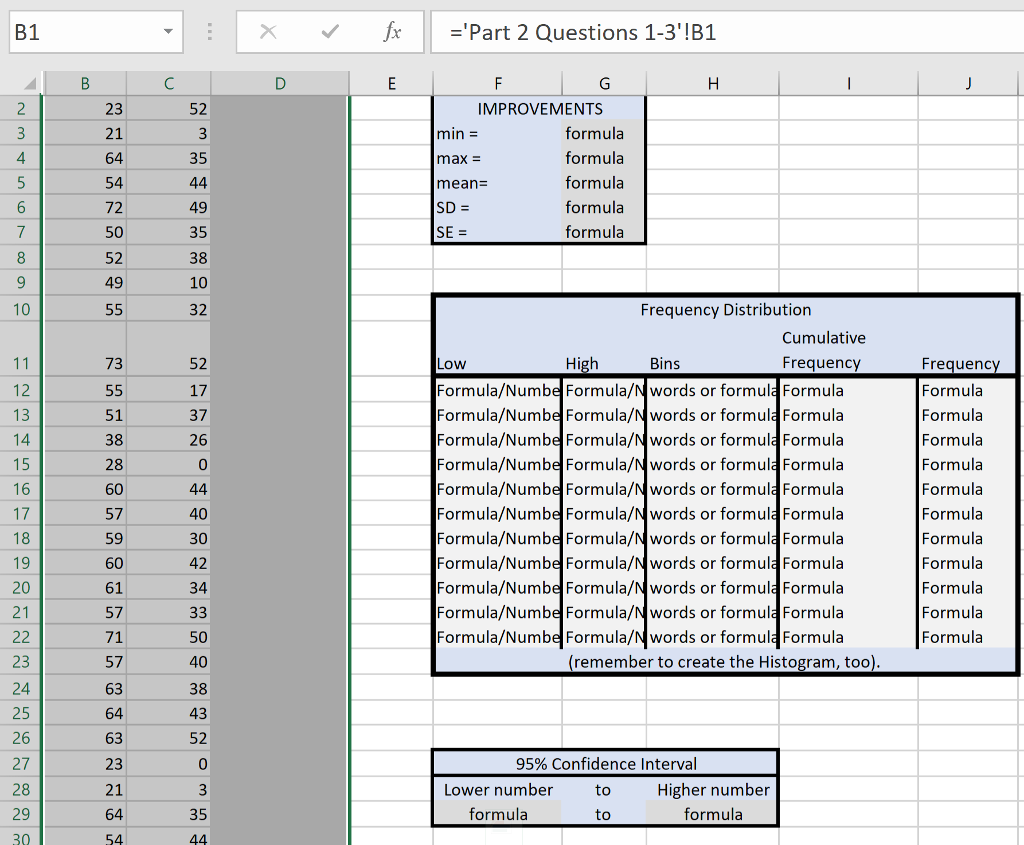This screenshot has height=845, width=1024.
Task: Select column J header
Action: tap(967, 82)
